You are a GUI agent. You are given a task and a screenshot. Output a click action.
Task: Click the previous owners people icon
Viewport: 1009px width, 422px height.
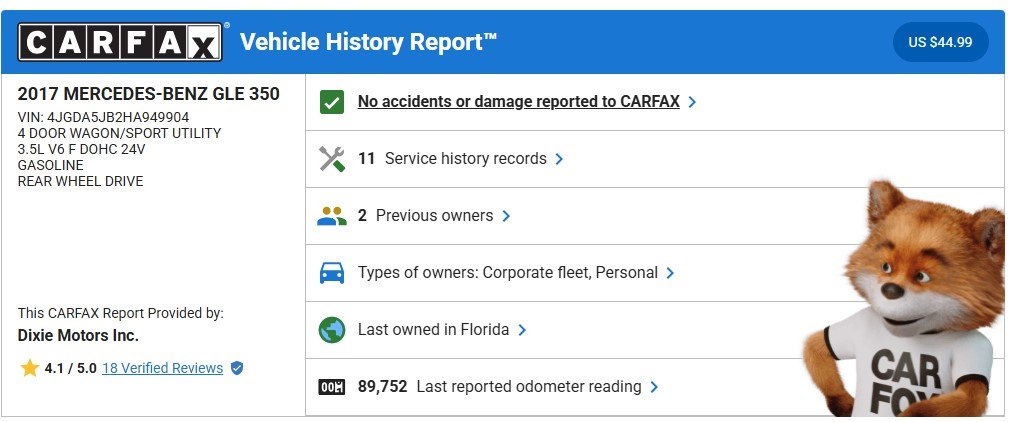[331, 216]
